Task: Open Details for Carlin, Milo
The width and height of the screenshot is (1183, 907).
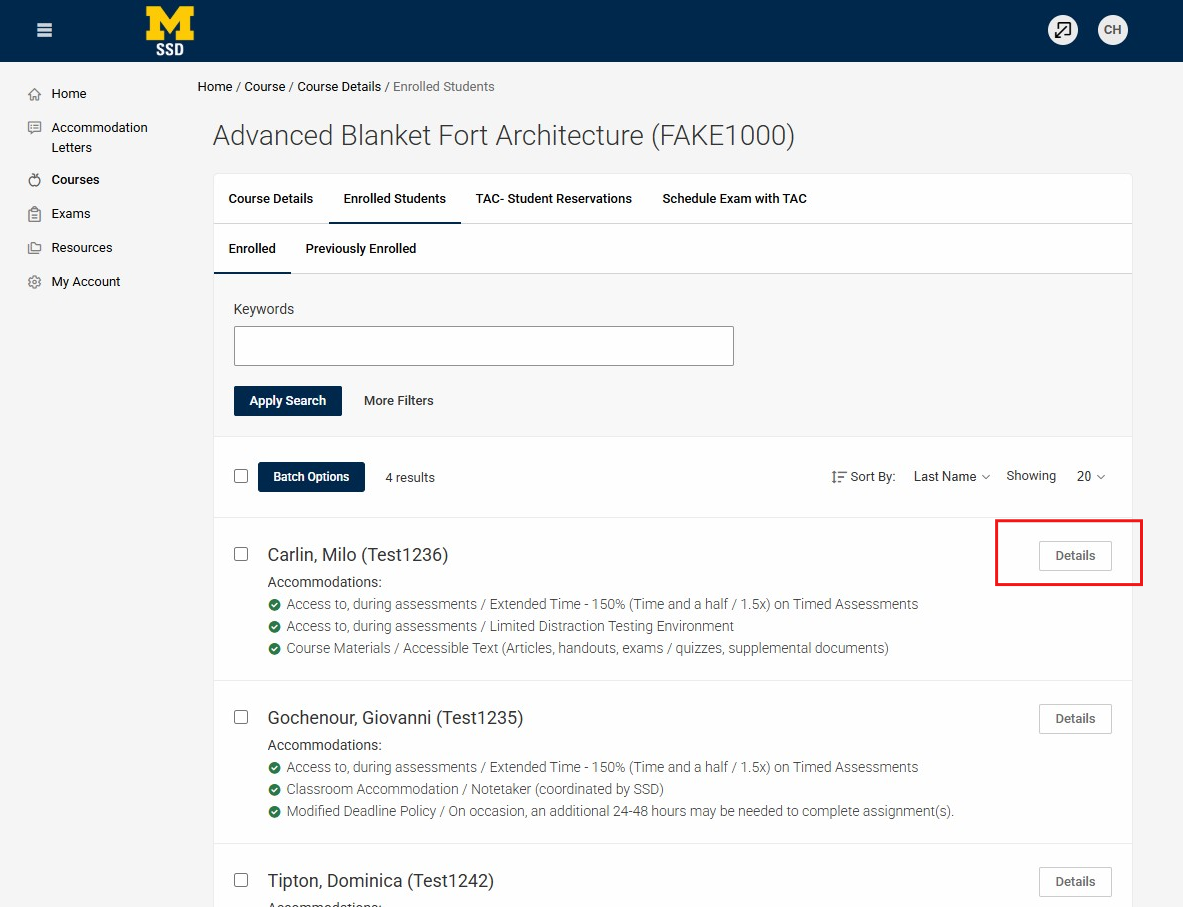Action: click(1074, 555)
